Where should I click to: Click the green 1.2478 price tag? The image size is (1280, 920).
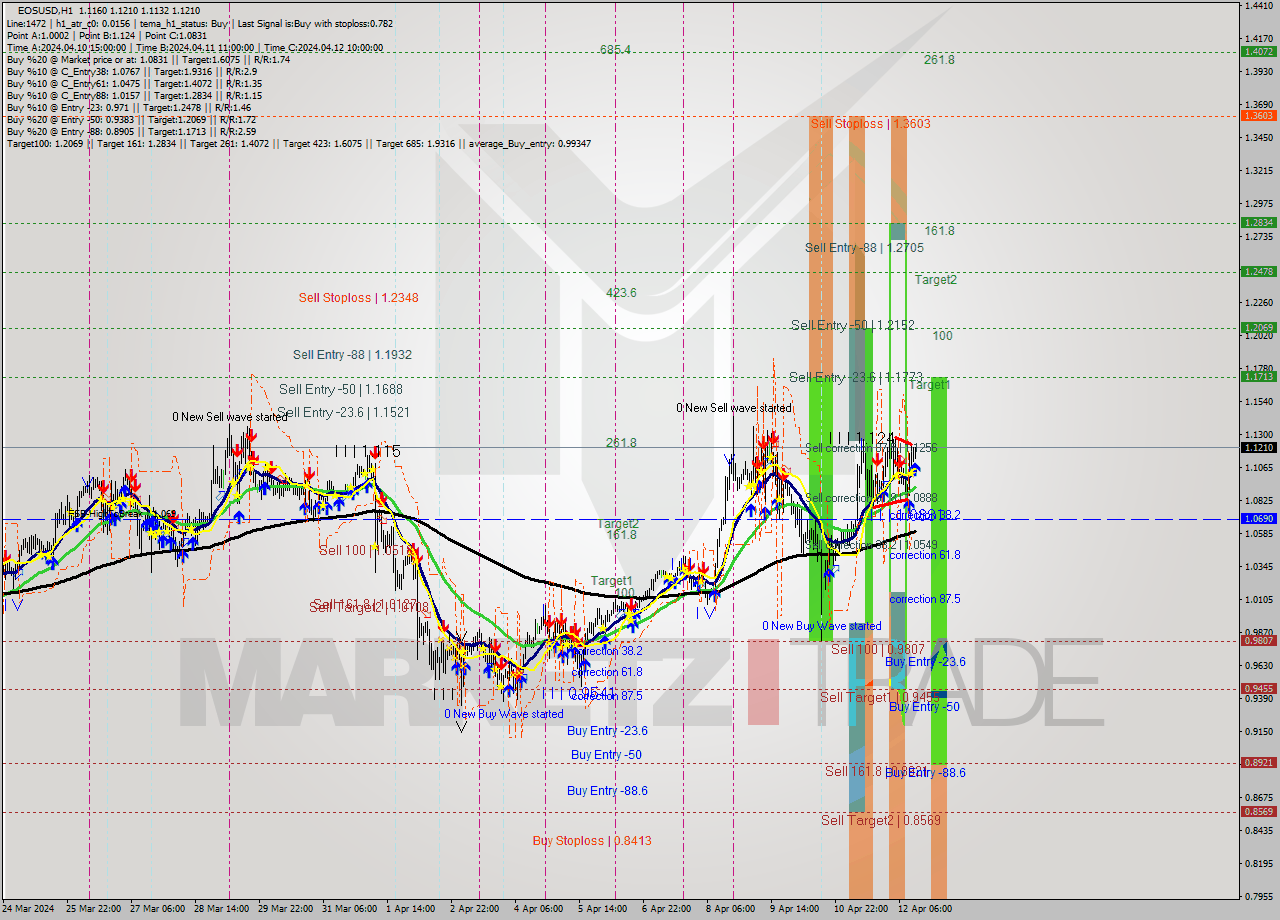[x=1257, y=272]
